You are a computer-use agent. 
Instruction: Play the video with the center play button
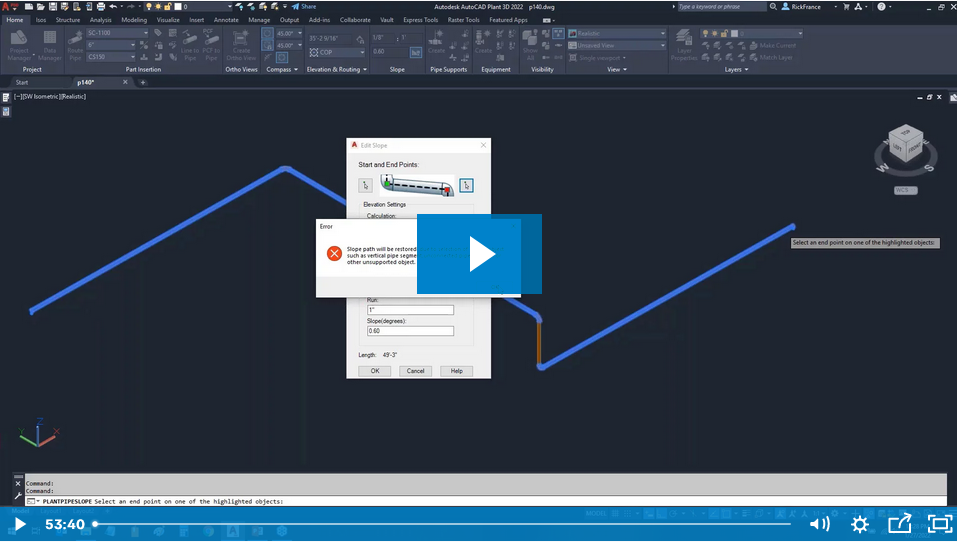click(x=479, y=254)
